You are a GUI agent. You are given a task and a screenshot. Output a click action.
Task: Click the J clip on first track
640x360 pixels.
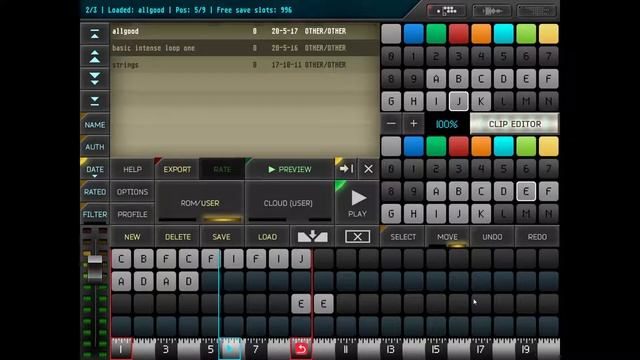pos(301,259)
